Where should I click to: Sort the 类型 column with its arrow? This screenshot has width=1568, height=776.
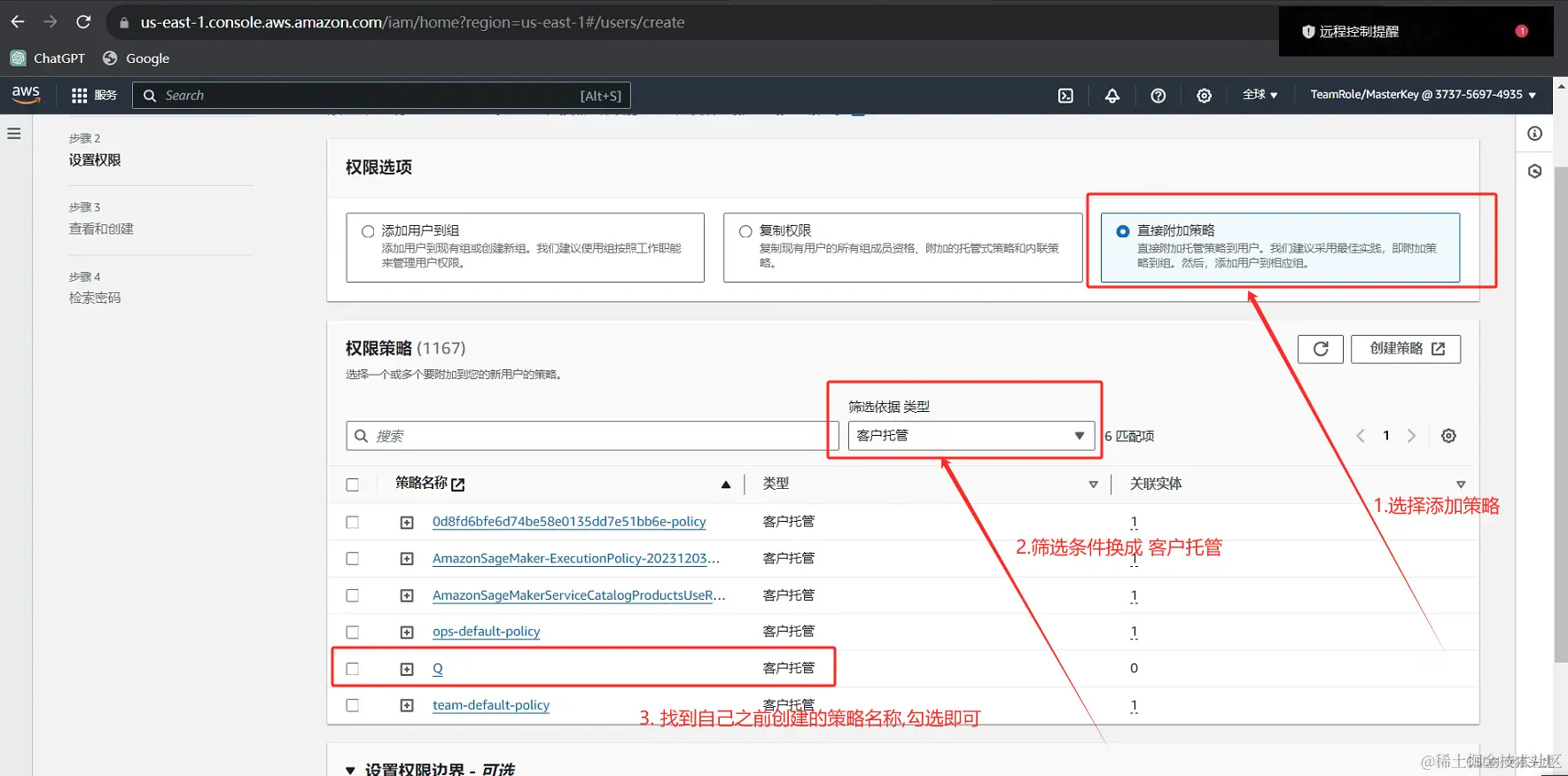point(1093,485)
